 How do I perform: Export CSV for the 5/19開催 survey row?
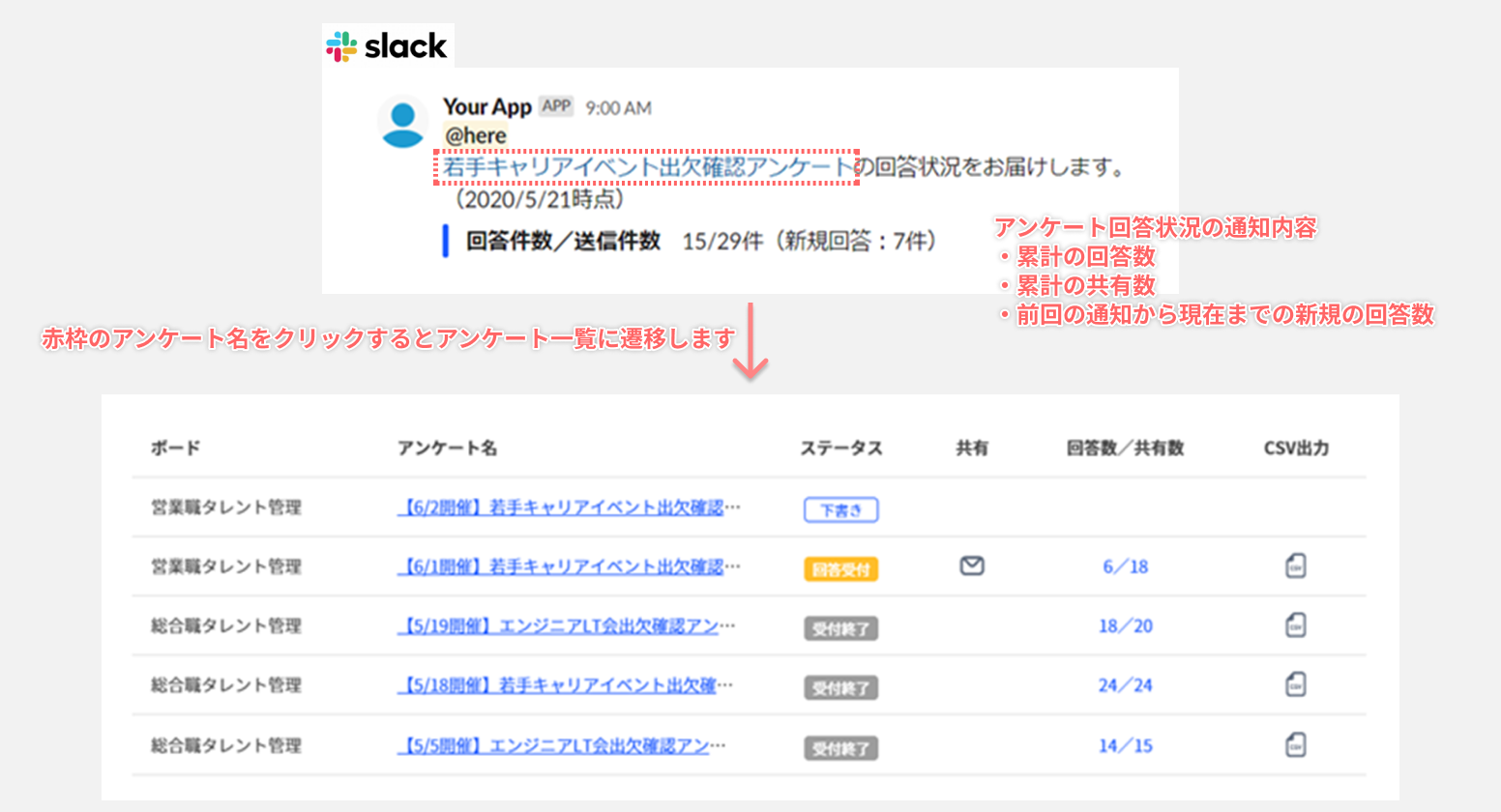point(1296,625)
